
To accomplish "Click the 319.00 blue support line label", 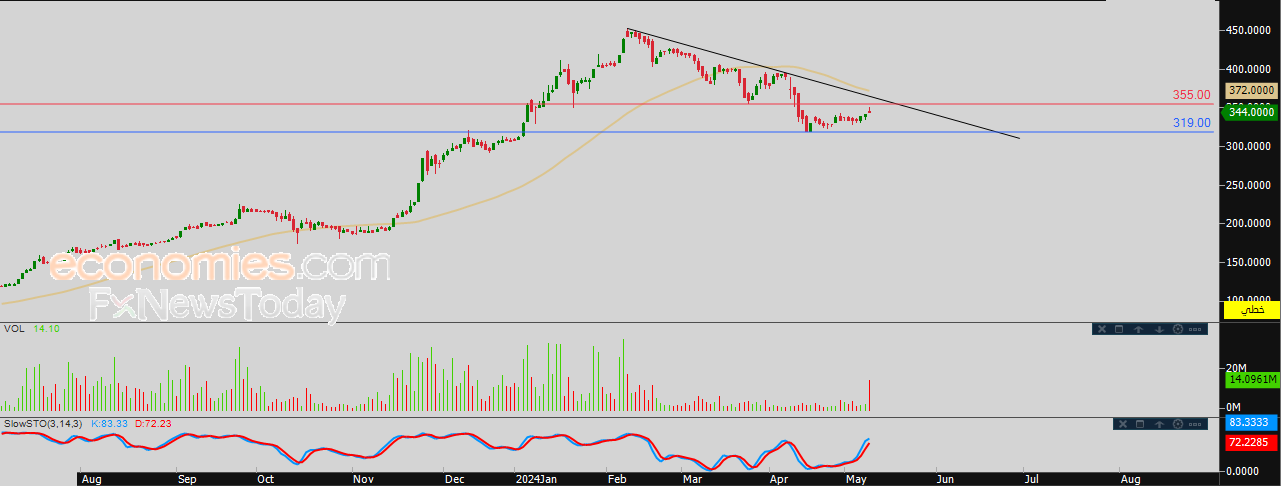I will (1192, 123).
